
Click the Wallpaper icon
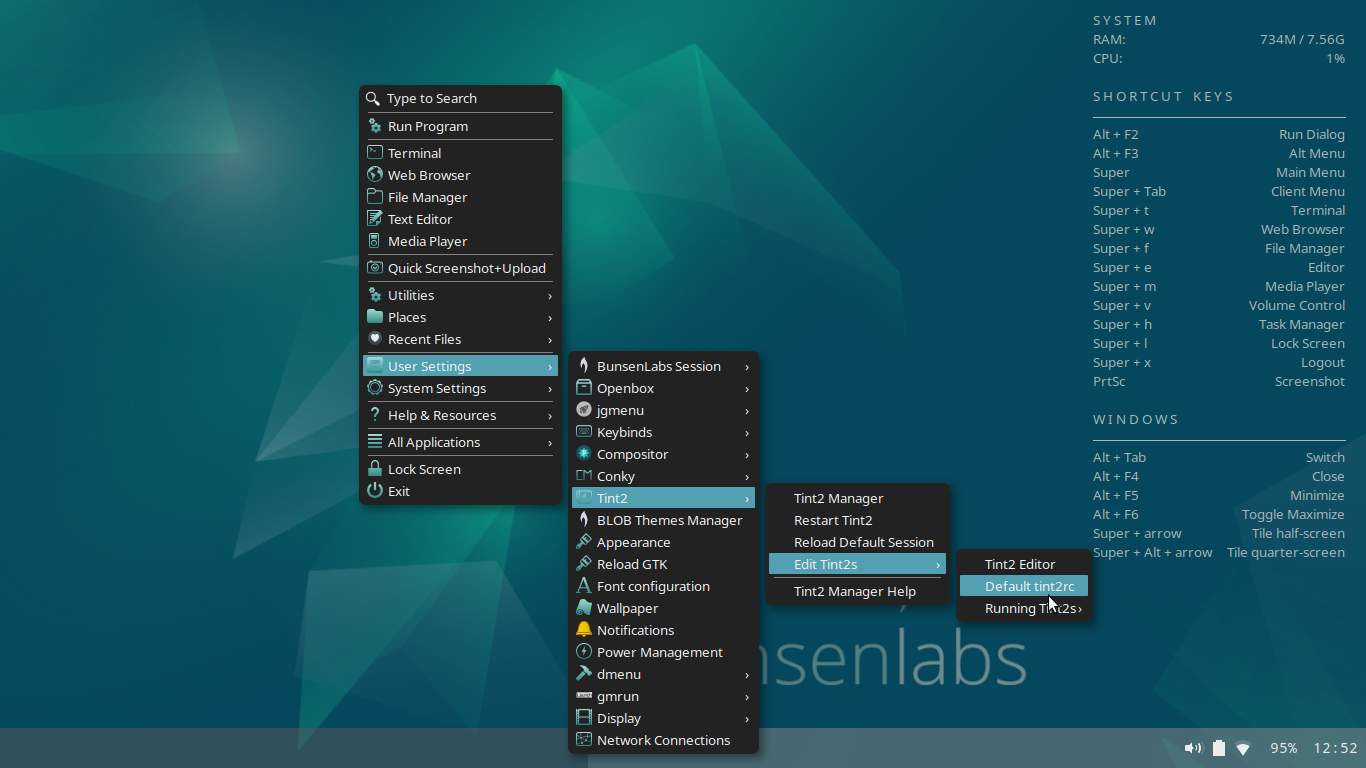(x=584, y=608)
